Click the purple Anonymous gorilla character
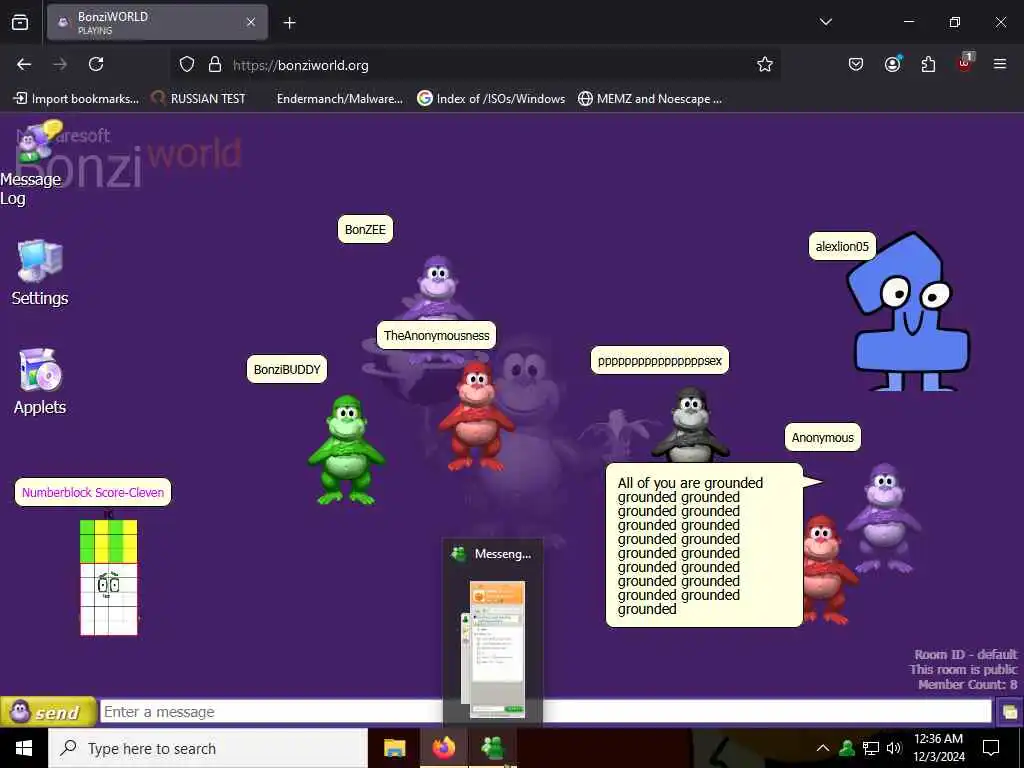The height and width of the screenshot is (768, 1024). (884, 517)
